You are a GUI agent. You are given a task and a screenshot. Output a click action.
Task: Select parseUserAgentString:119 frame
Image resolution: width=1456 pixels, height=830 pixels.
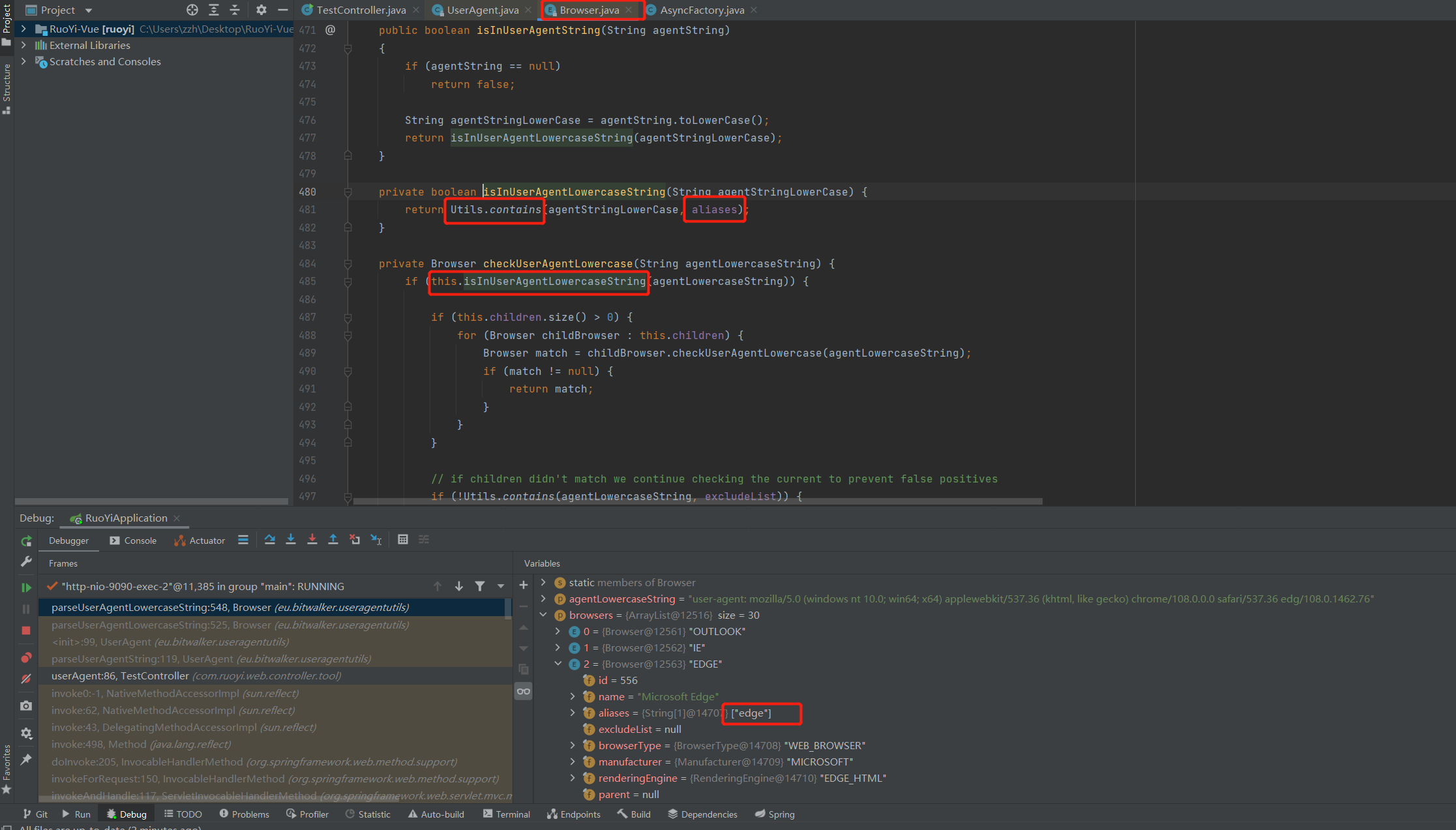276,659
